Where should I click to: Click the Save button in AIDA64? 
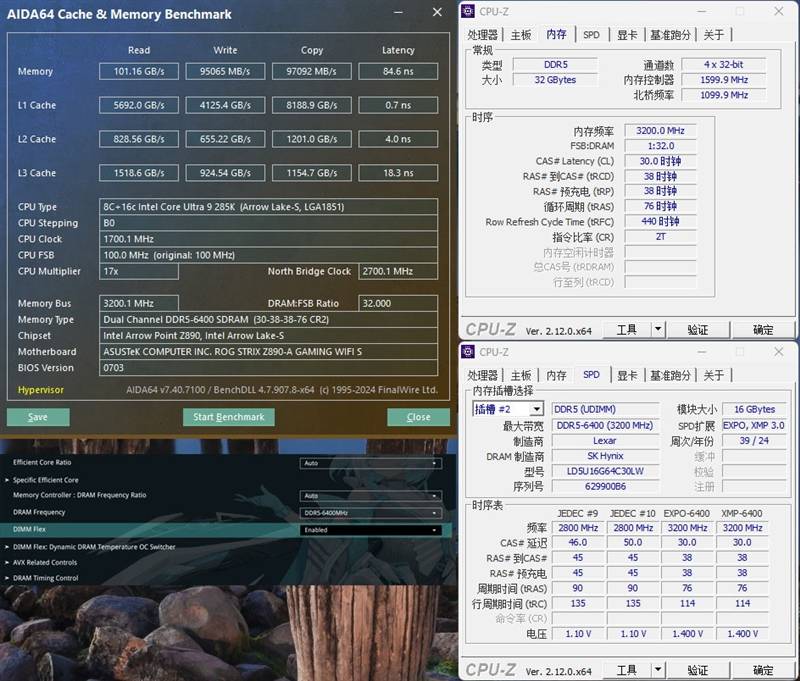[38, 417]
